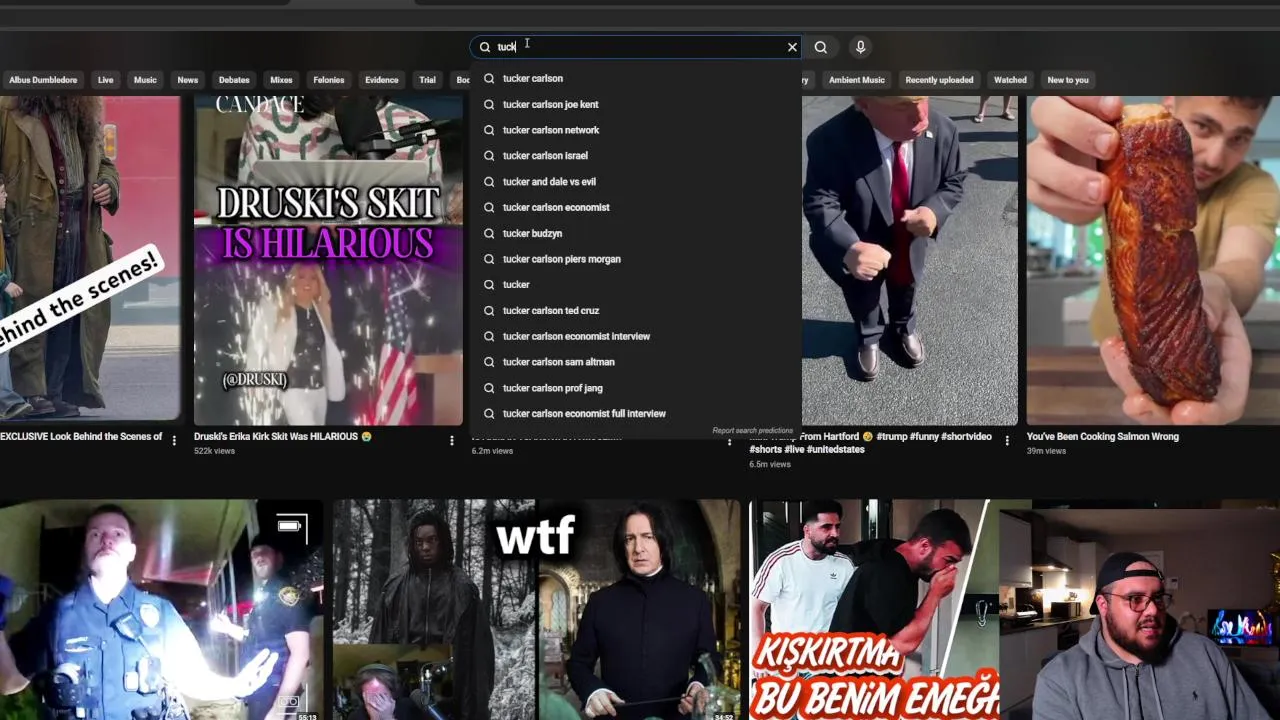Click search icon beside 'tucker carlson sam altman'

[489, 362]
